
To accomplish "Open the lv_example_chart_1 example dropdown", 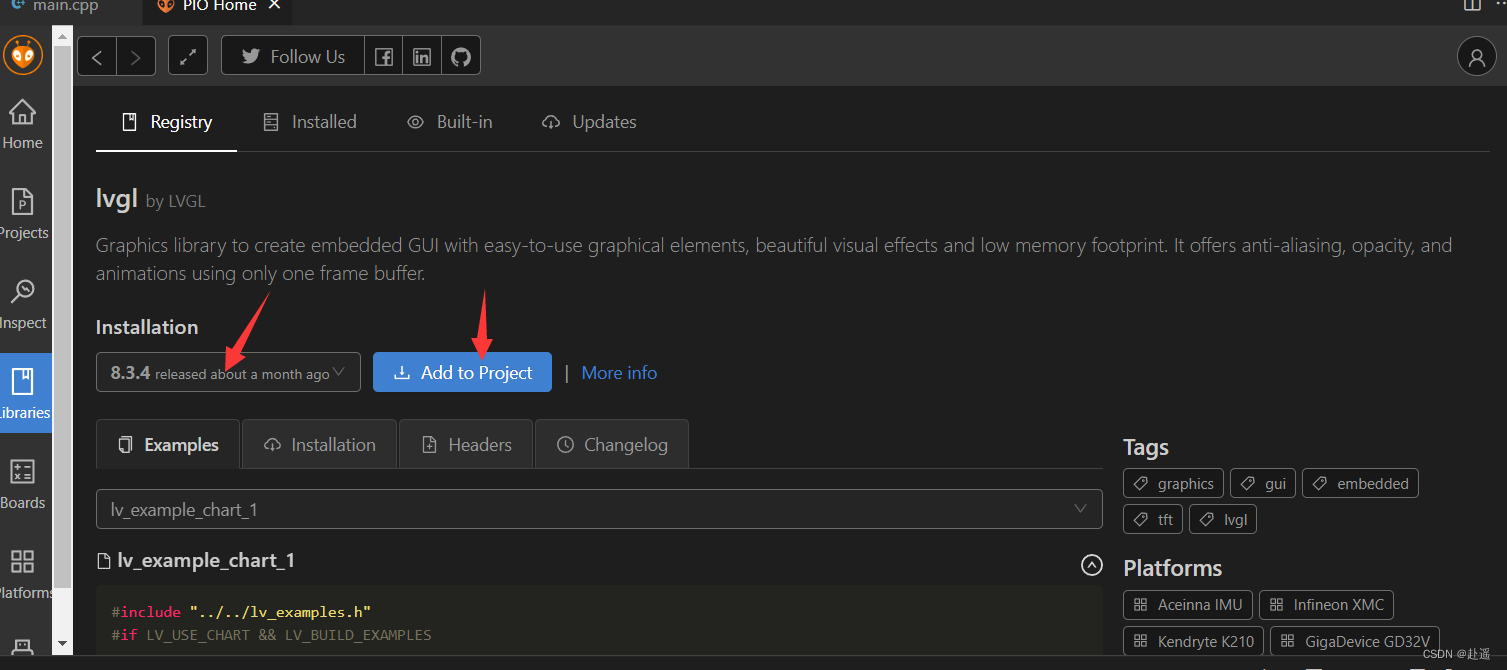I will click(x=599, y=509).
